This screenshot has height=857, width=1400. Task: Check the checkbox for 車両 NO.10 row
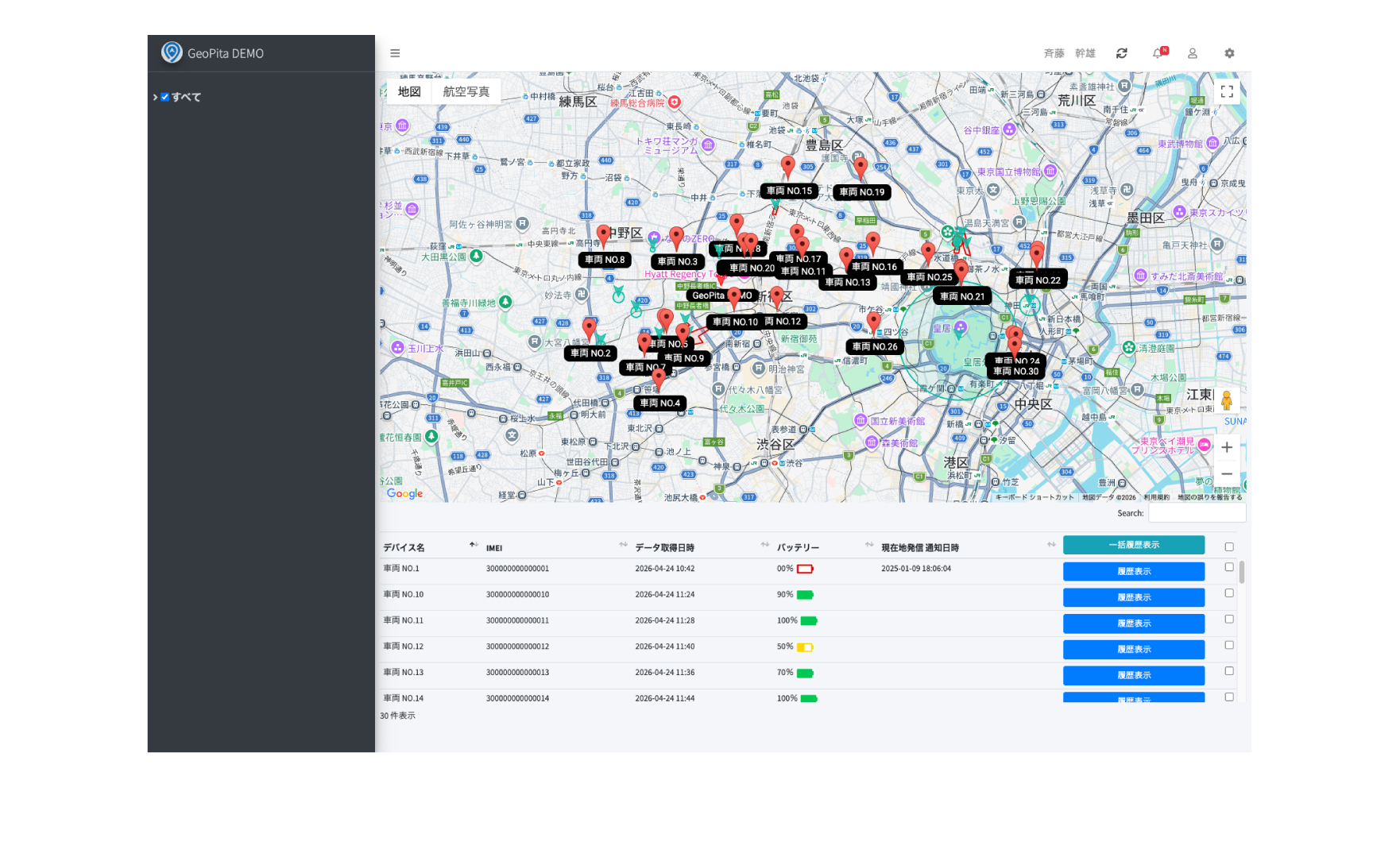(x=1229, y=593)
